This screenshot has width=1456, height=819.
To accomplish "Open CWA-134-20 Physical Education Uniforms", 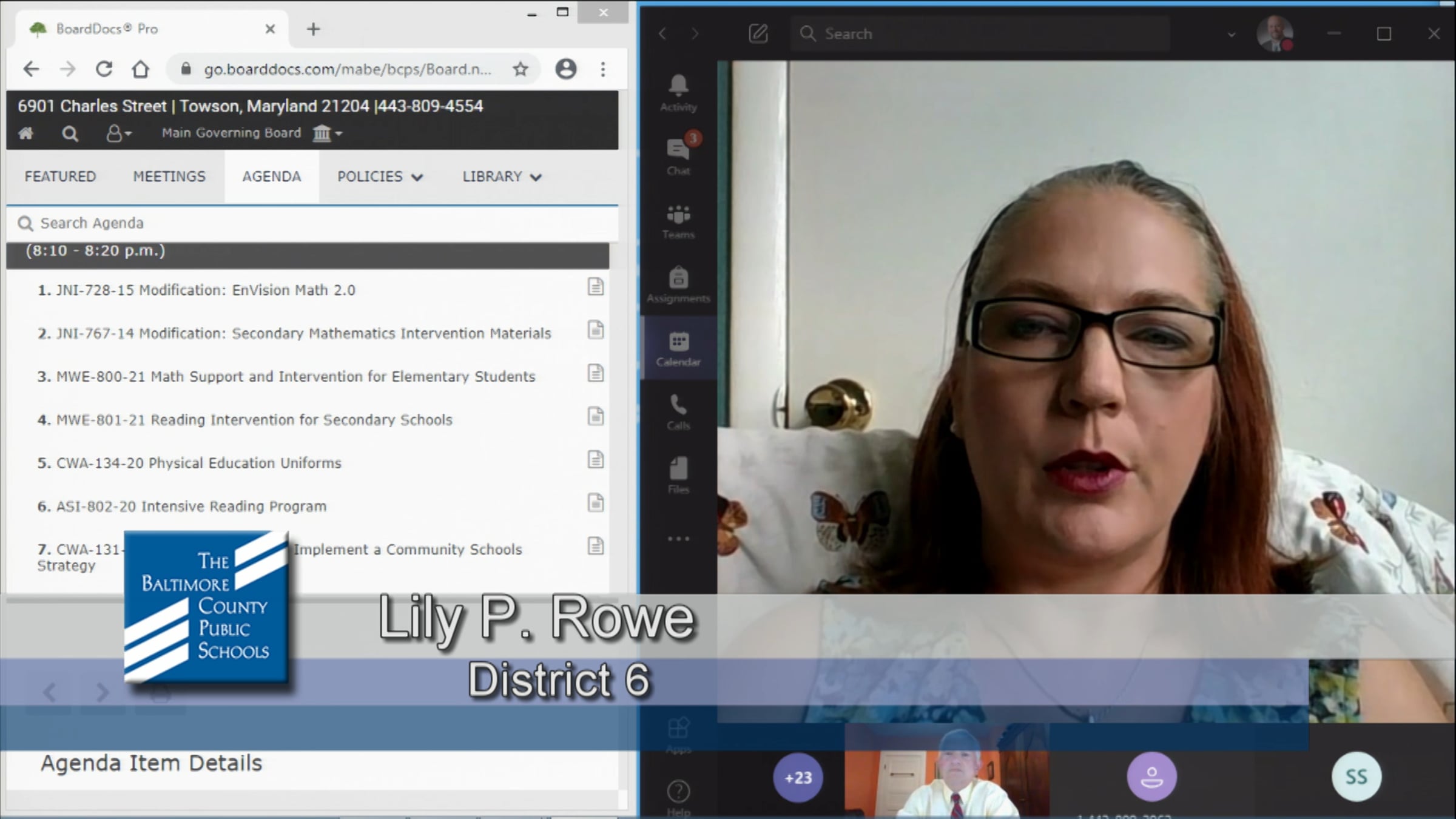I will coord(189,463).
